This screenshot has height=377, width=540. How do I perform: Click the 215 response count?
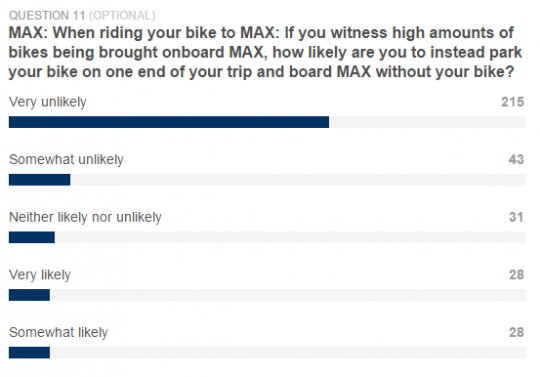512,102
